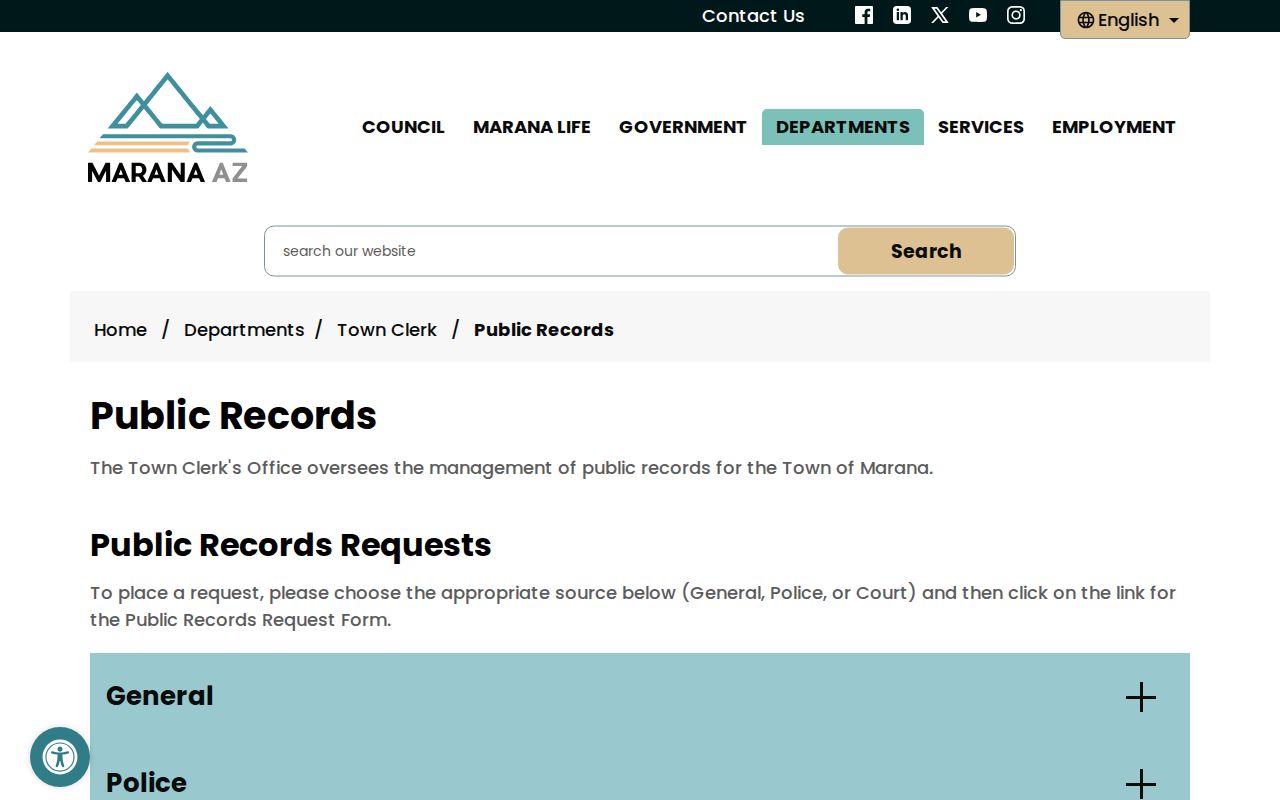The height and width of the screenshot is (800, 1280).
Task: Open the LinkedIn page icon
Action: tap(902, 15)
